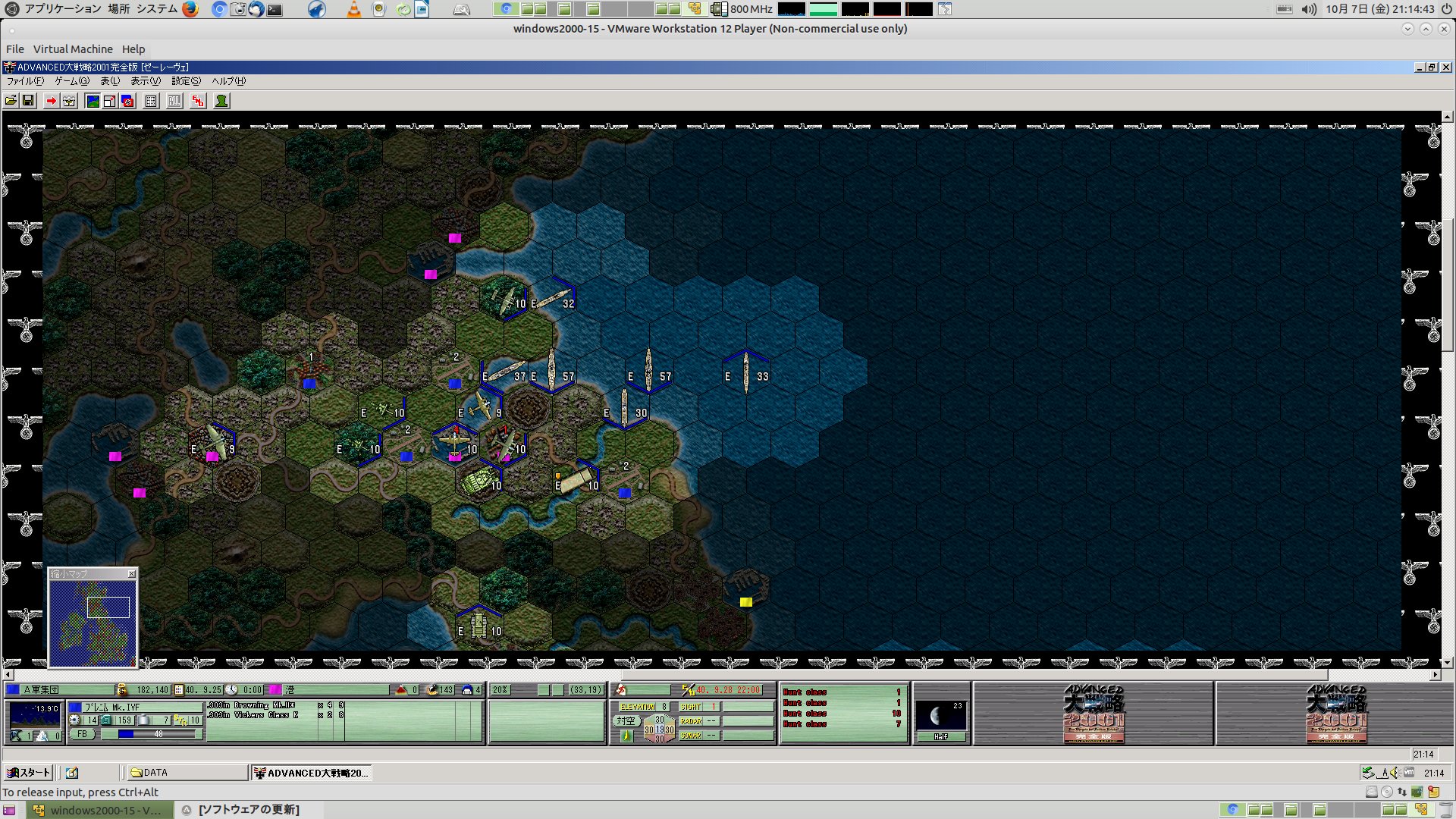
Task: Click the save floppy disk icon
Action: pyautogui.click(x=28, y=101)
